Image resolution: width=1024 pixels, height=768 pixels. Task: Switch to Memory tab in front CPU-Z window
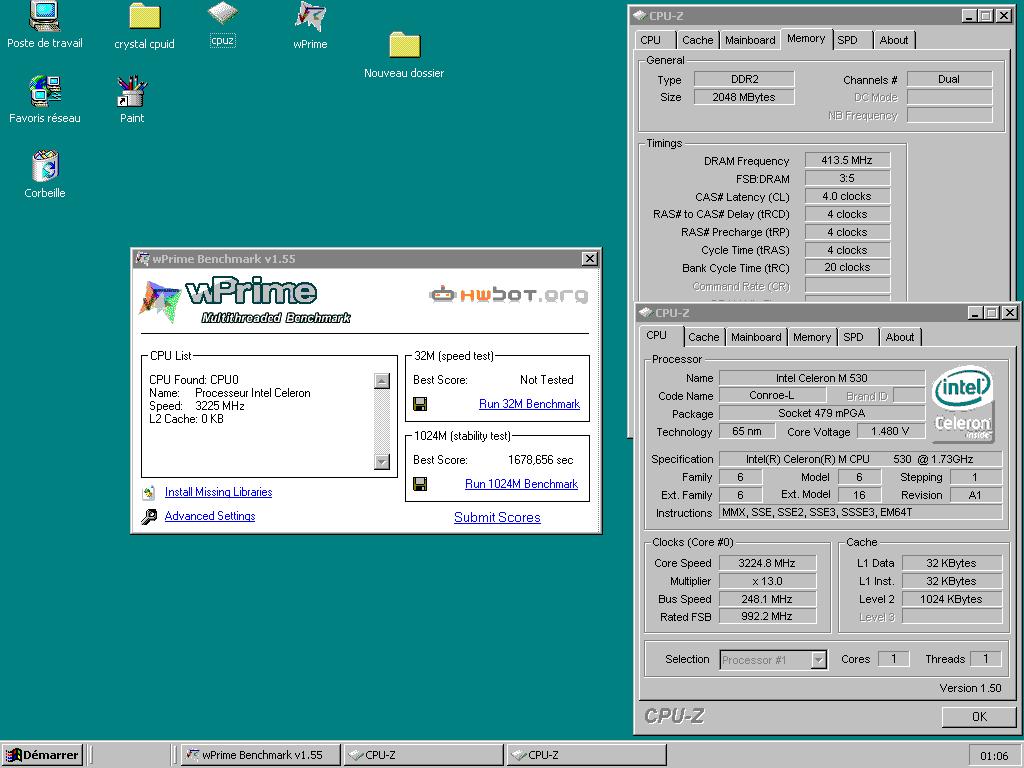(x=812, y=337)
